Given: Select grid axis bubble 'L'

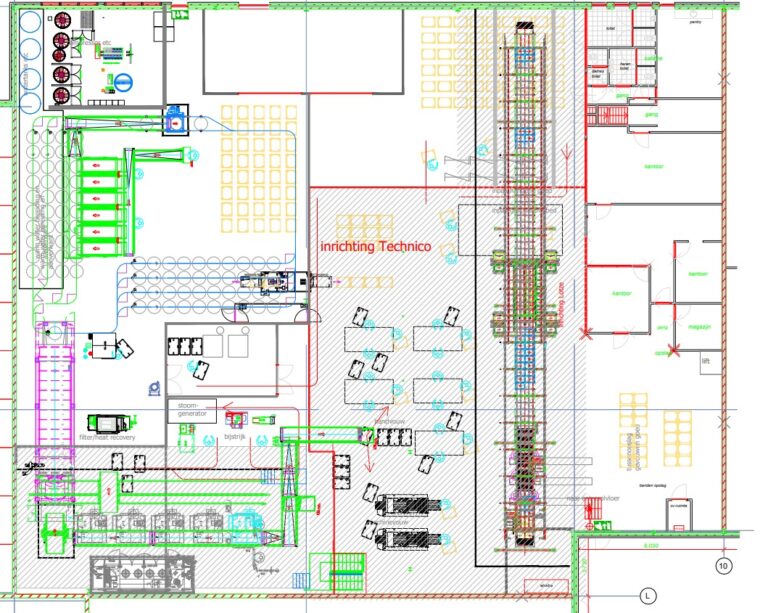Looking at the screenshot, I should pos(648,596).
